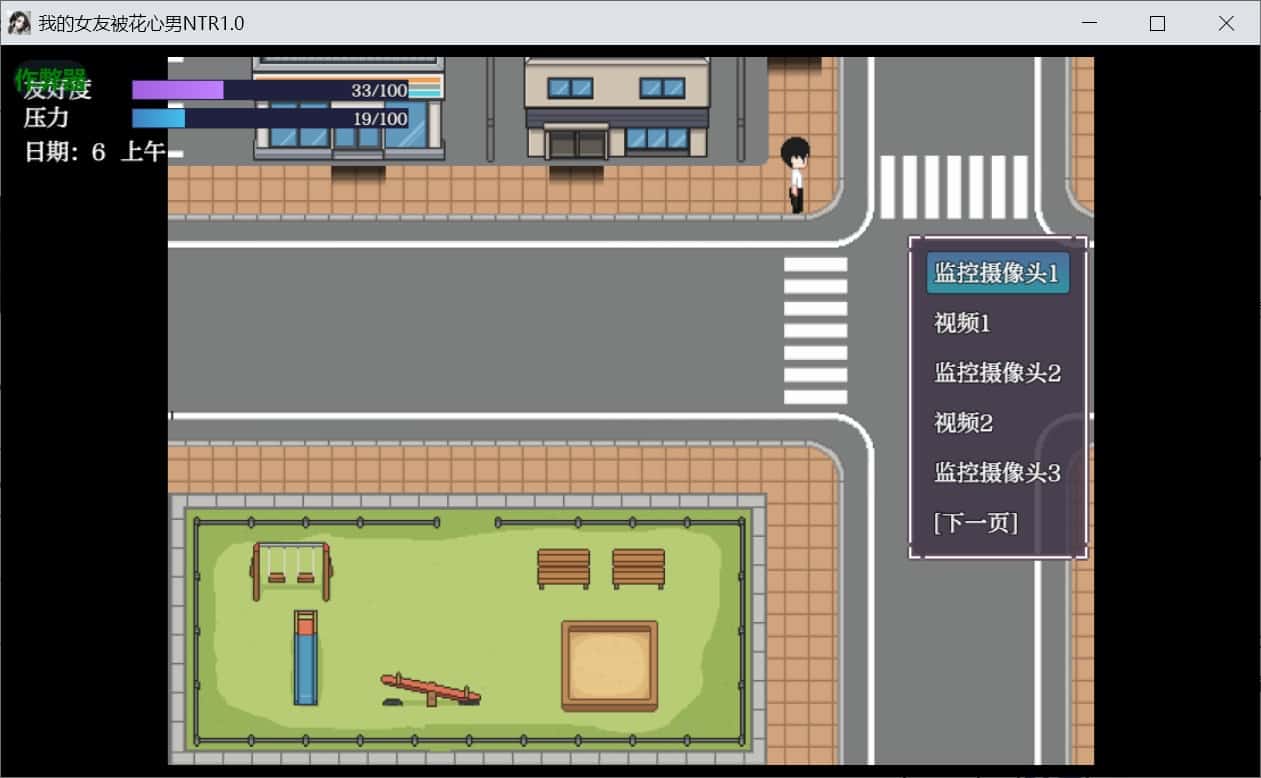Click the blue glass store entrance

[x=357, y=140]
